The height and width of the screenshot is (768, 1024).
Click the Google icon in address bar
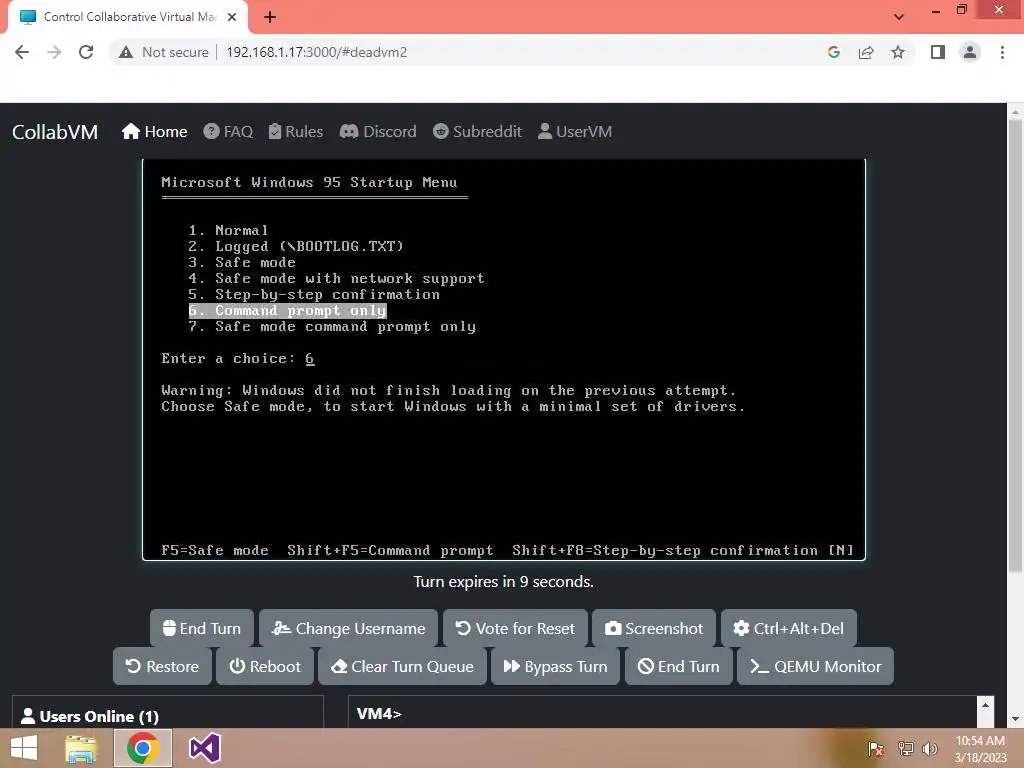pos(833,52)
